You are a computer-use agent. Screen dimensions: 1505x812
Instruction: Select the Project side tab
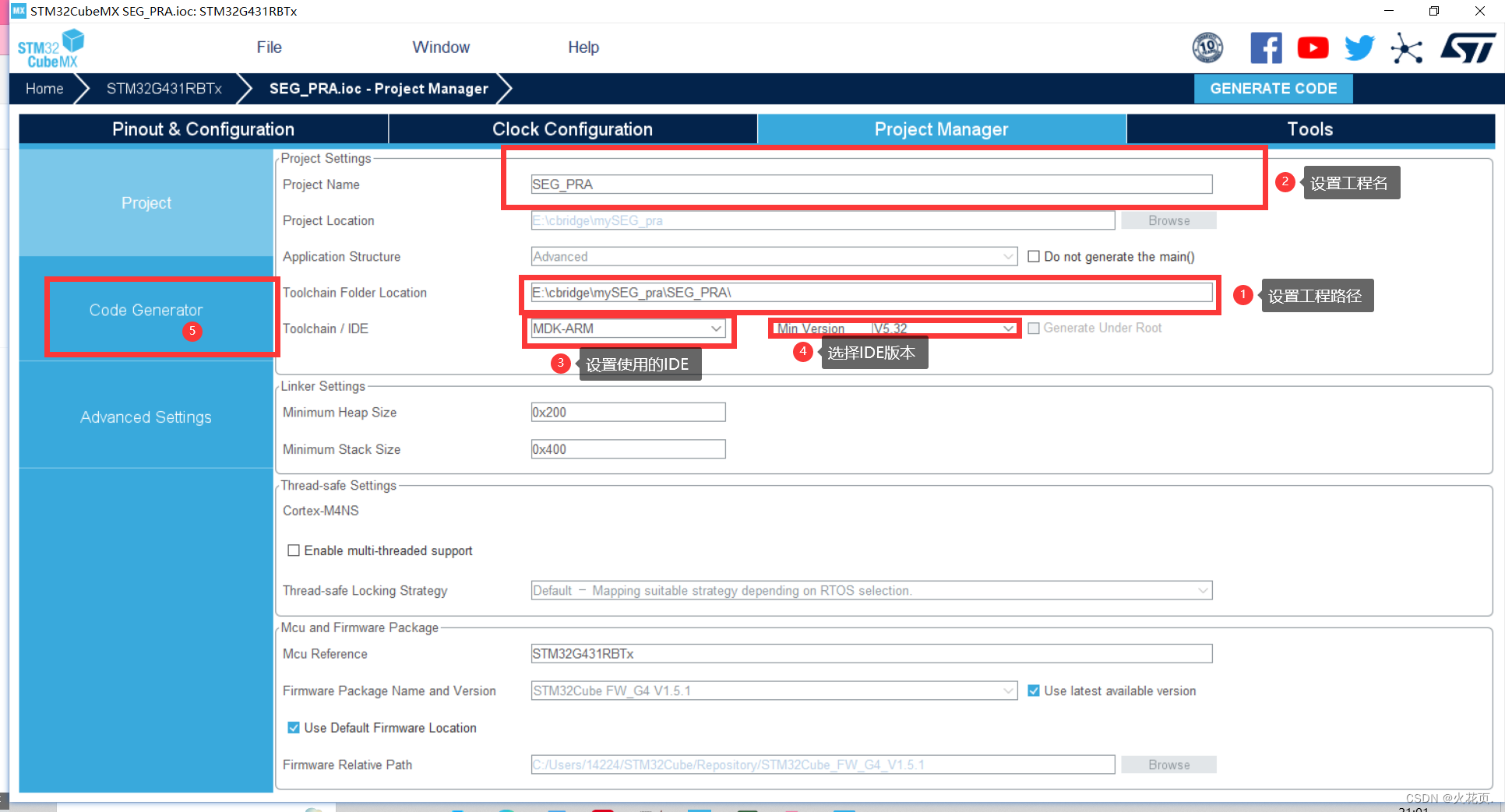pyautogui.click(x=146, y=203)
